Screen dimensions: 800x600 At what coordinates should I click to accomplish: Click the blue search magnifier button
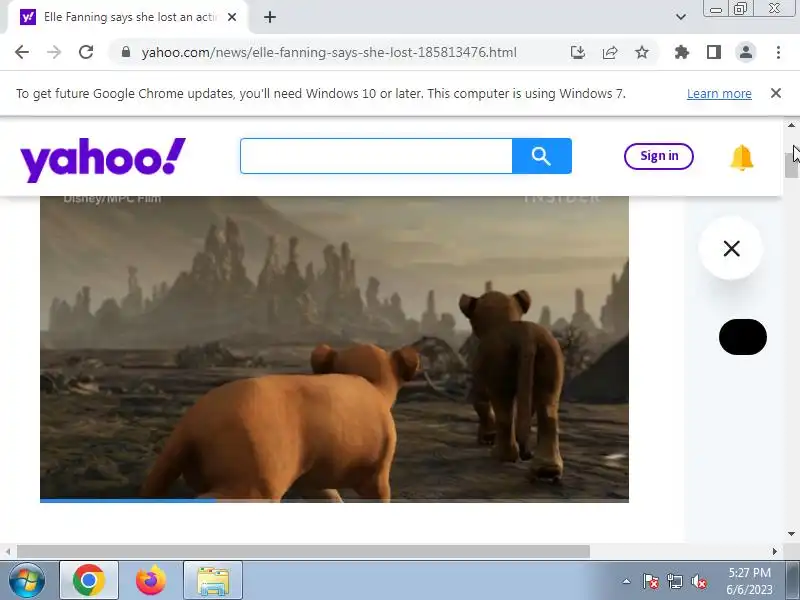(541, 156)
